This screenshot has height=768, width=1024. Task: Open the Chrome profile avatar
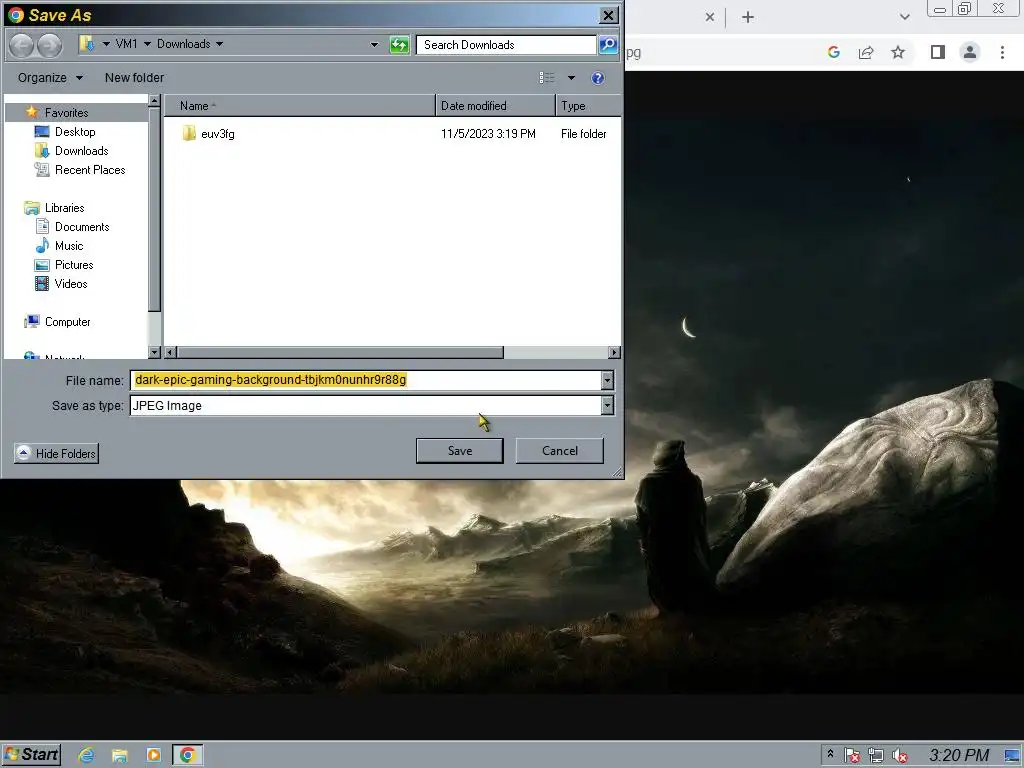(x=970, y=52)
